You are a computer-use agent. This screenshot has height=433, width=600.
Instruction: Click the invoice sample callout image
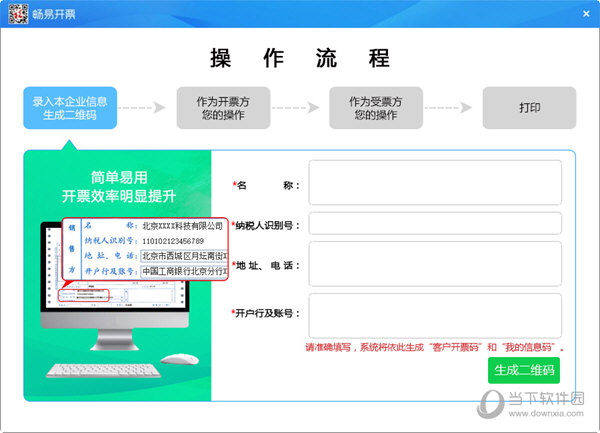click(x=145, y=249)
